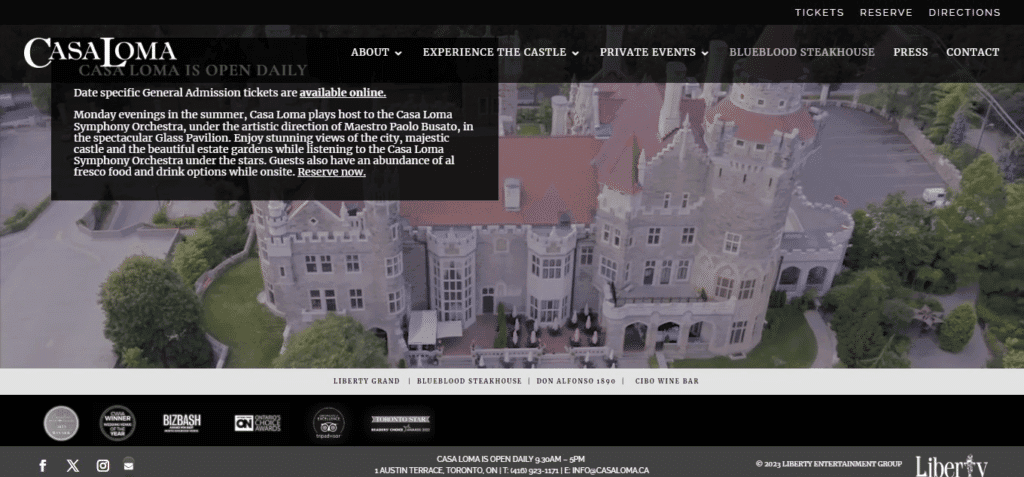The image size is (1024, 477).
Task: Follow the 'Reserve now.' link
Action: (x=331, y=172)
